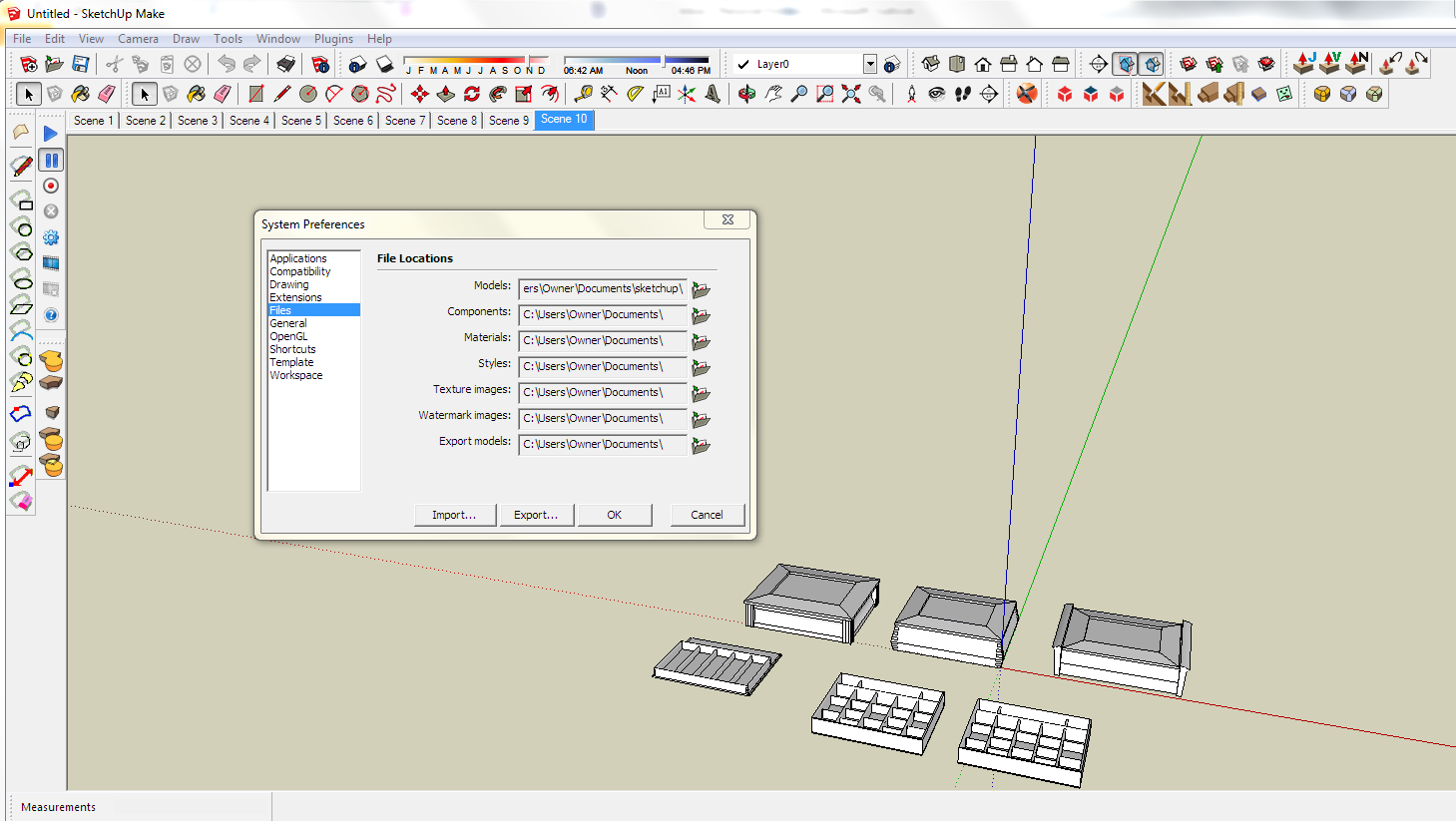Open the Window menu
The image size is (1456, 821).
tap(278, 39)
